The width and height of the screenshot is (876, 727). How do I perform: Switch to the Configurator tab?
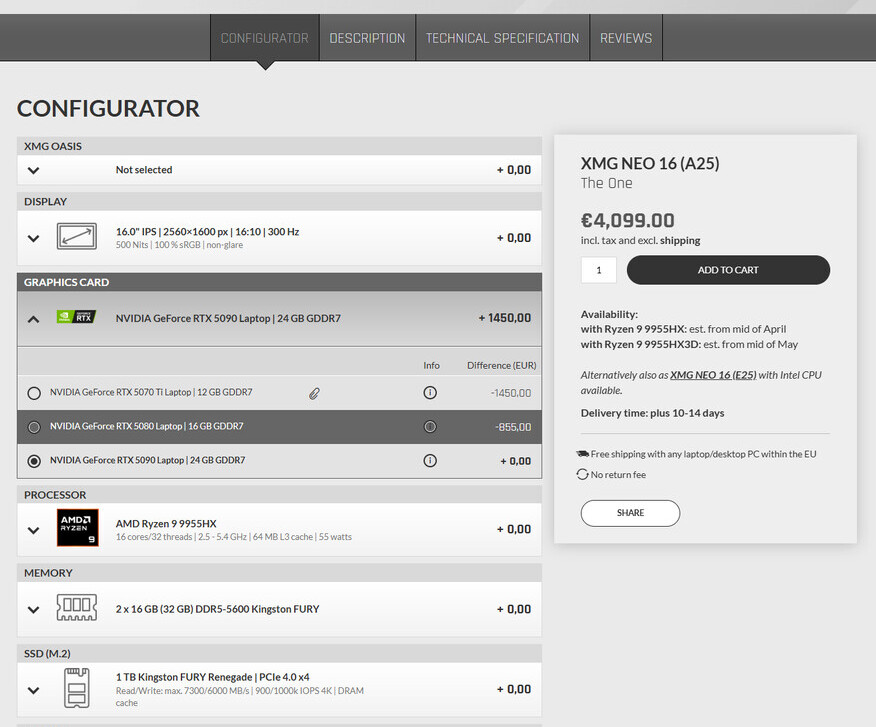click(x=265, y=38)
